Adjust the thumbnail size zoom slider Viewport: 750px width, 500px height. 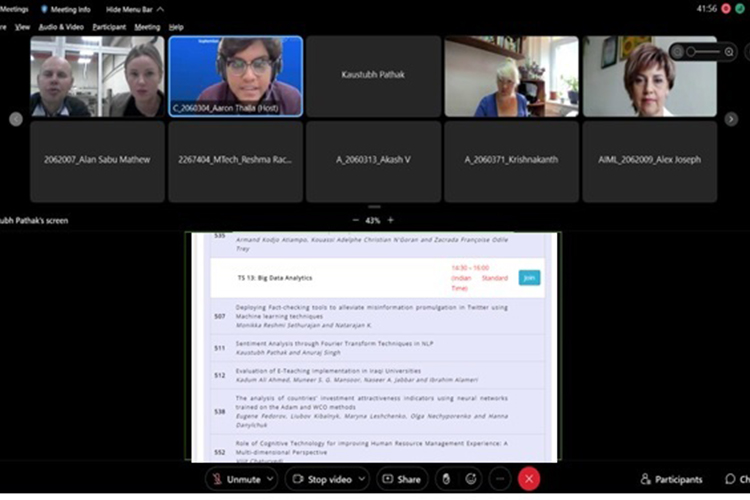coord(705,51)
